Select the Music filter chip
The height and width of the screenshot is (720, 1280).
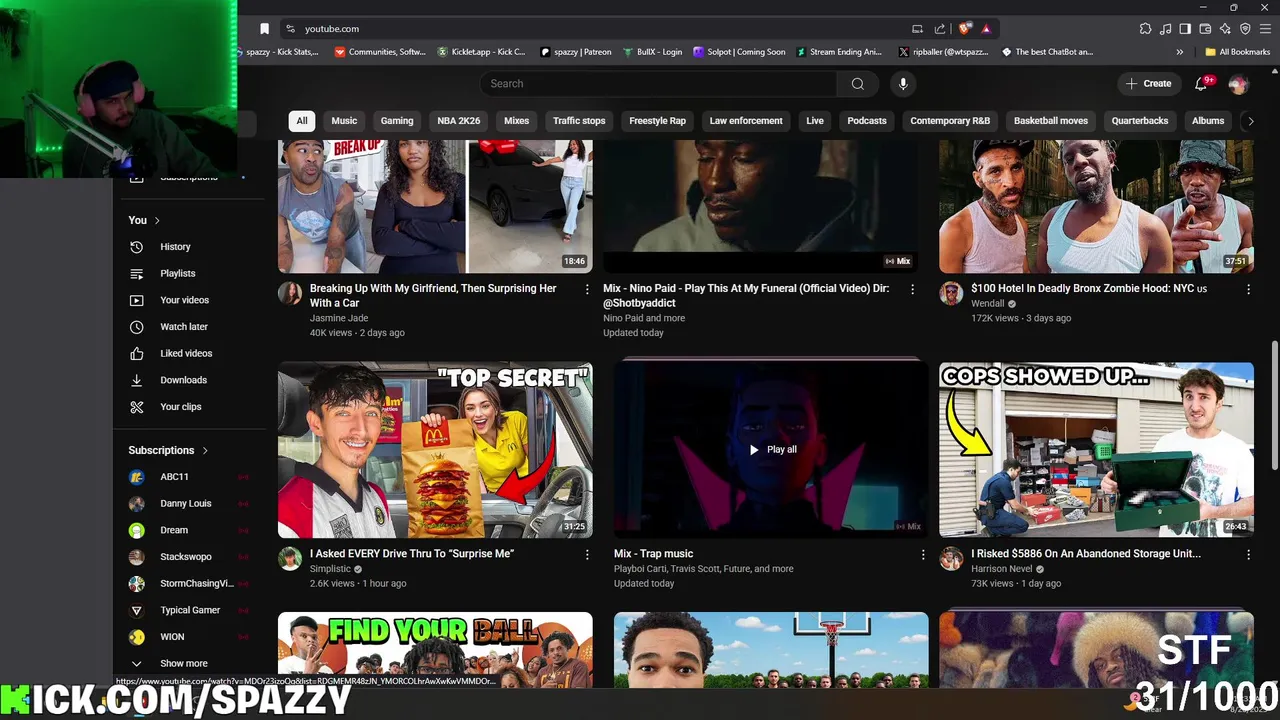tap(344, 121)
